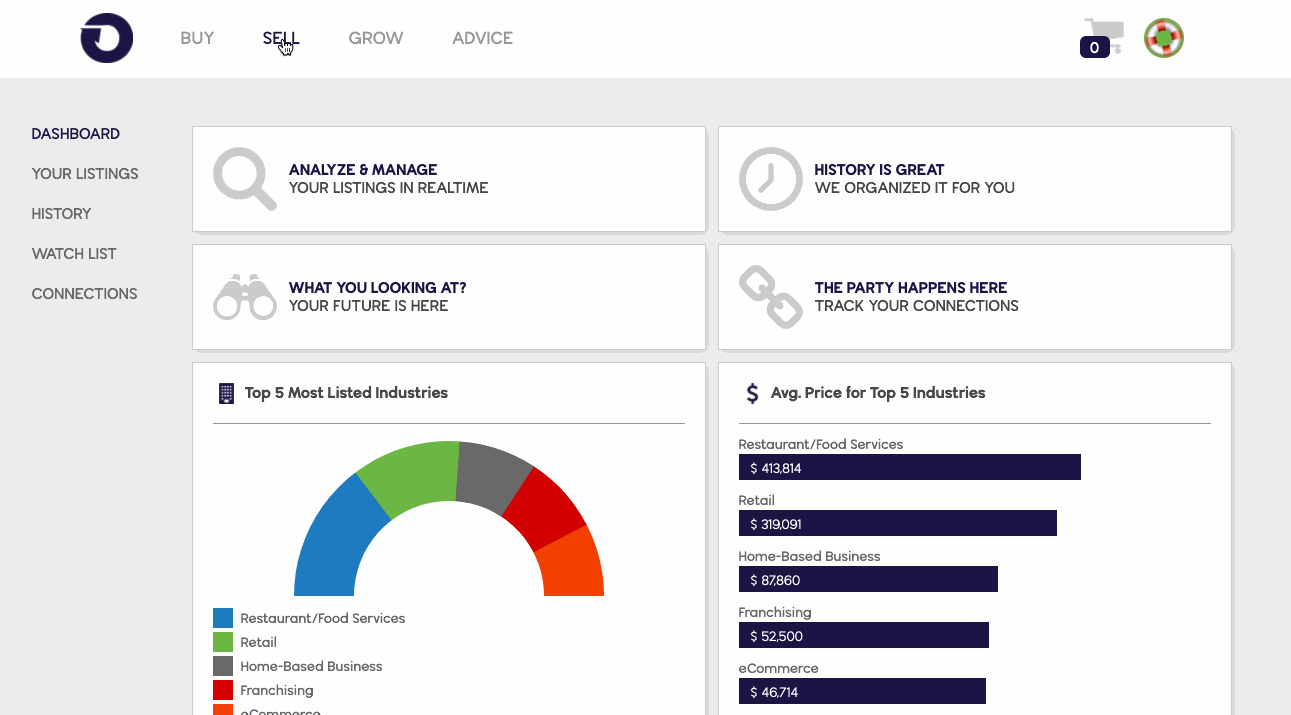1291x715 pixels.
Task: Click the $ 413,814 price bar
Action: click(x=910, y=467)
